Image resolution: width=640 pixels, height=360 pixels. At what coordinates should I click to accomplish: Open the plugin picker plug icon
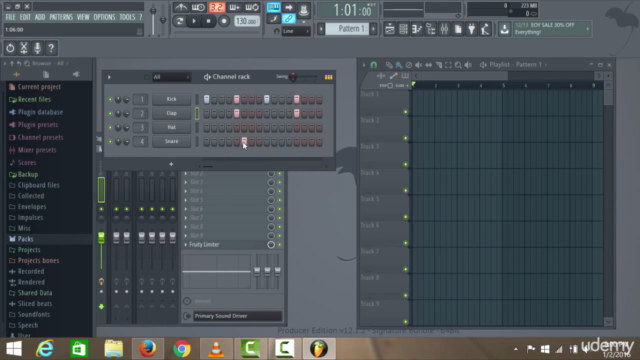point(471,29)
